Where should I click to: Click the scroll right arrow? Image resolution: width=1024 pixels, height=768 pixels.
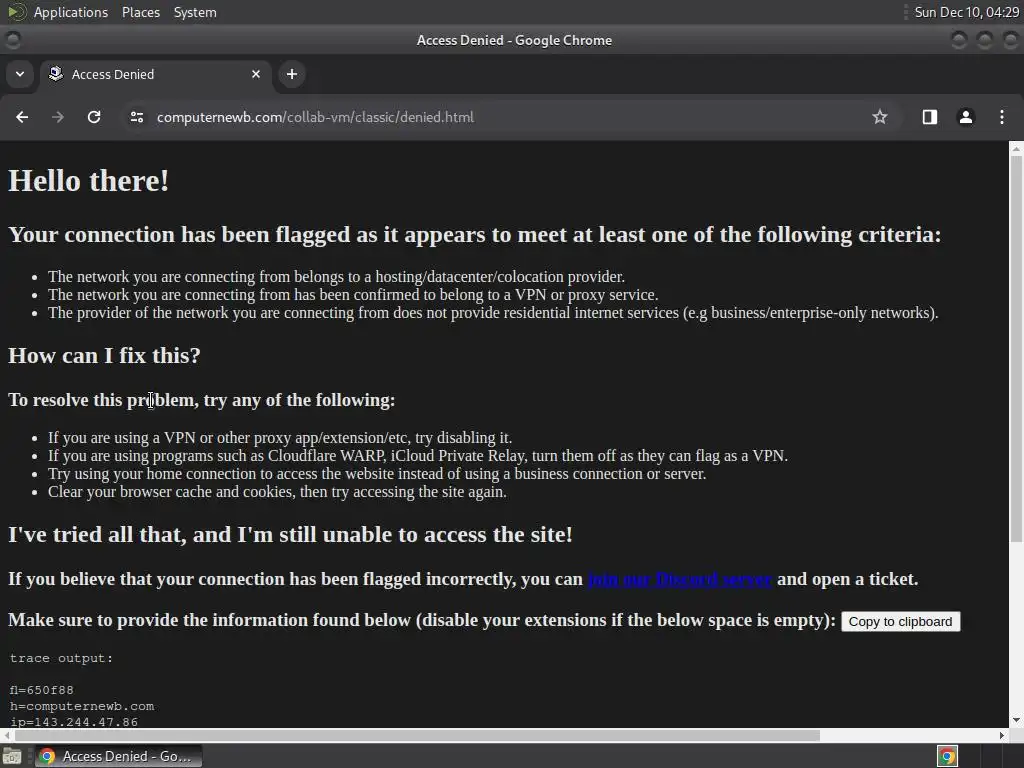[1002, 735]
